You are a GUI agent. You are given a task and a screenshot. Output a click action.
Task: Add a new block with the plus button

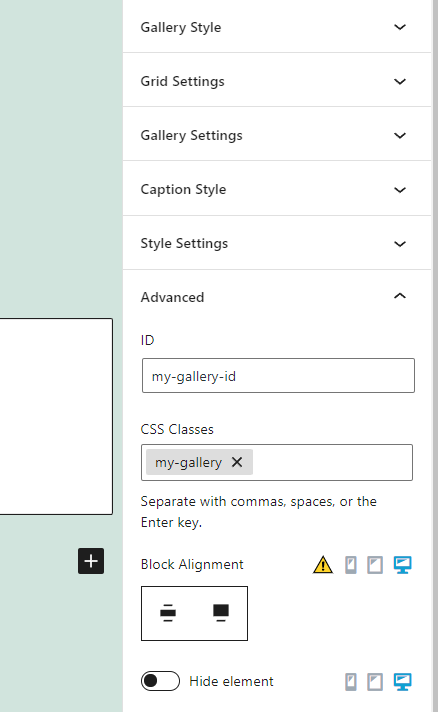[91, 561]
